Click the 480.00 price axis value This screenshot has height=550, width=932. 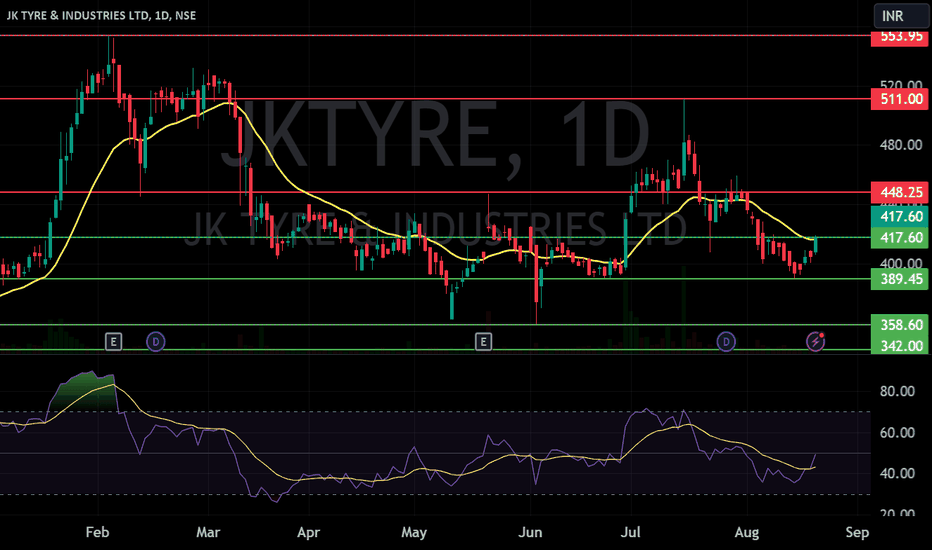(x=901, y=145)
